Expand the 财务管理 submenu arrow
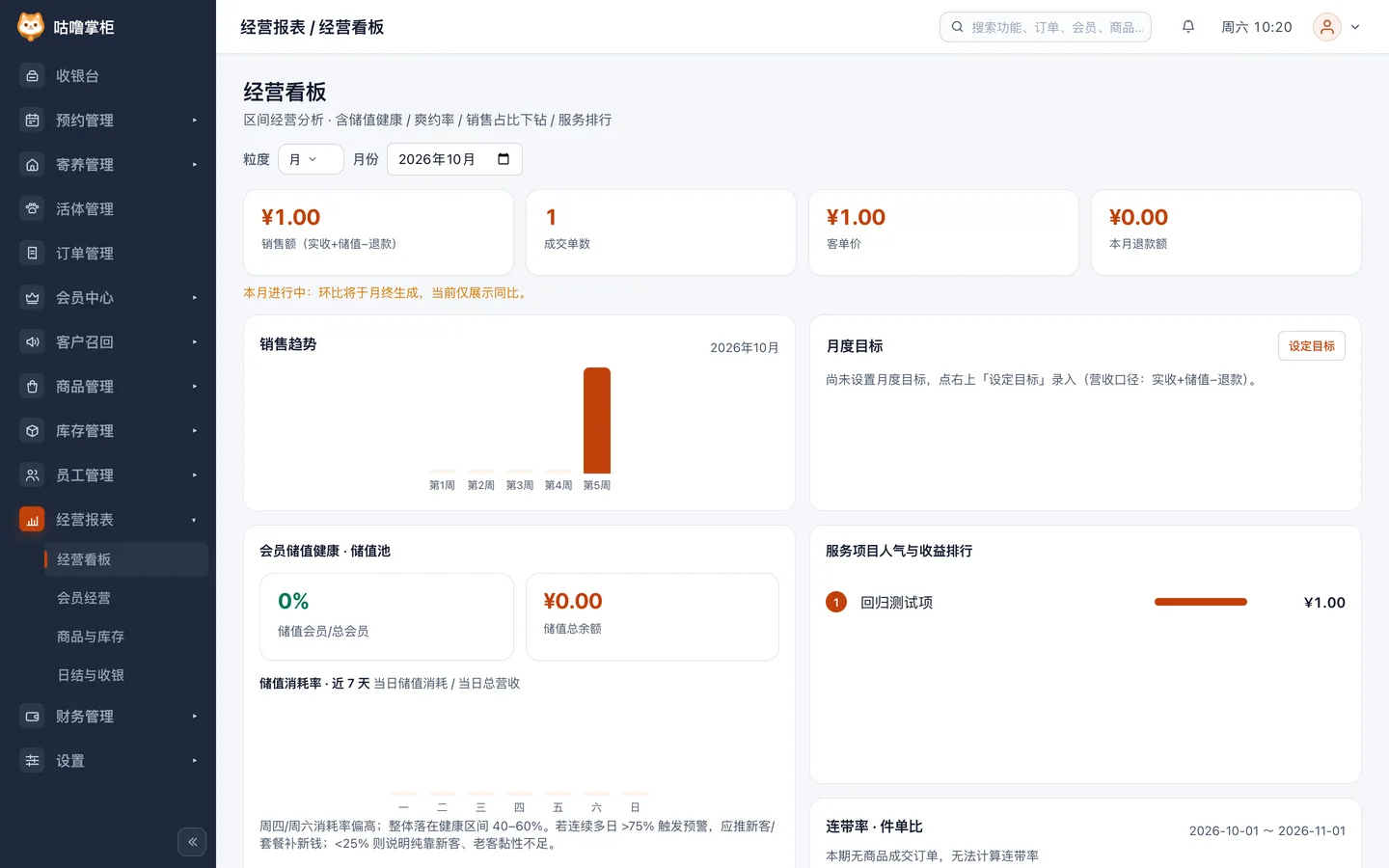Viewport: 1389px width, 868px height. pos(195,717)
